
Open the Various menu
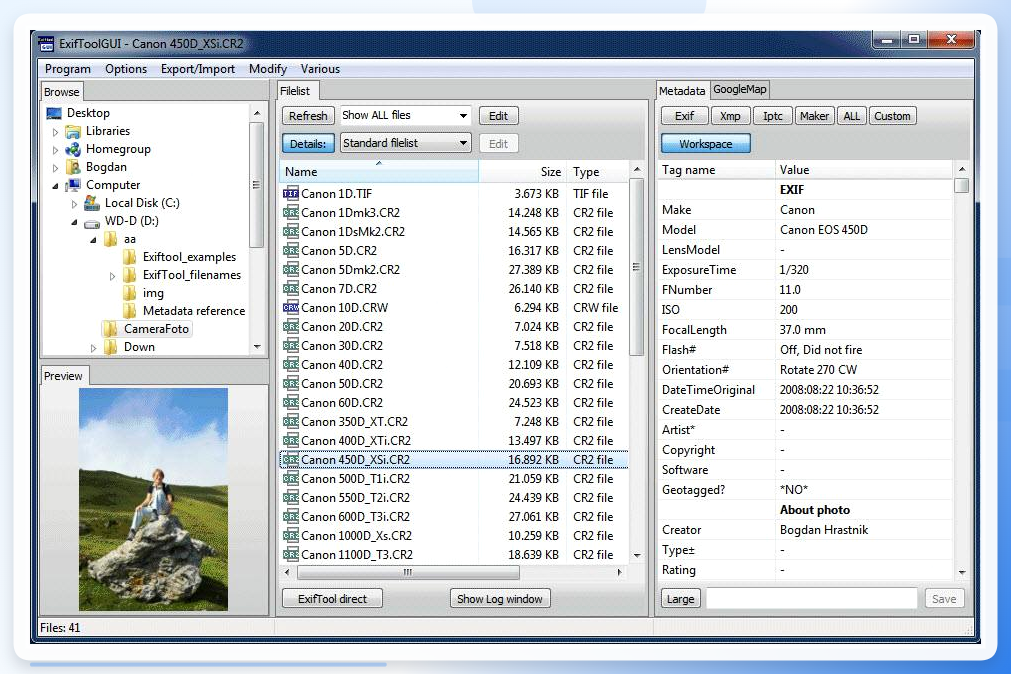[x=320, y=69]
